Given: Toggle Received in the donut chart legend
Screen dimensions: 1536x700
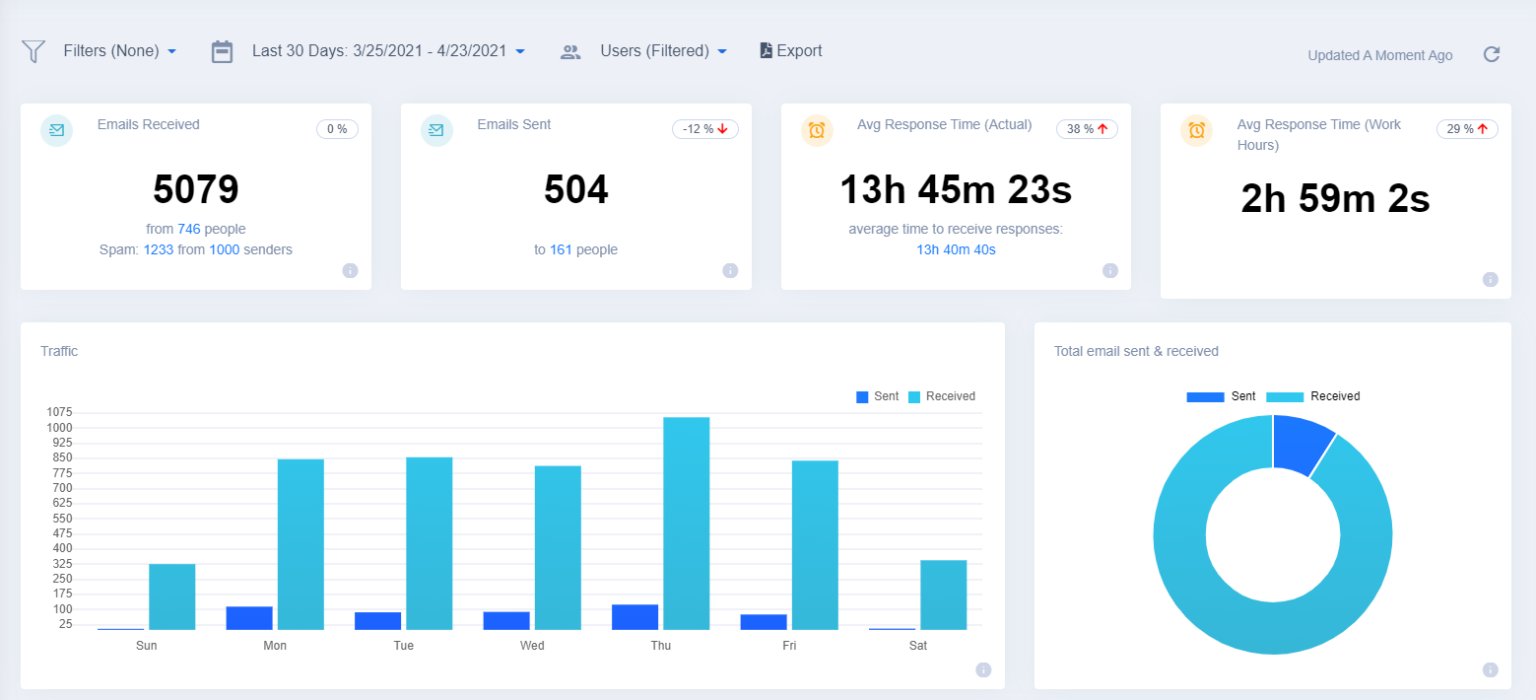Looking at the screenshot, I should (1313, 396).
